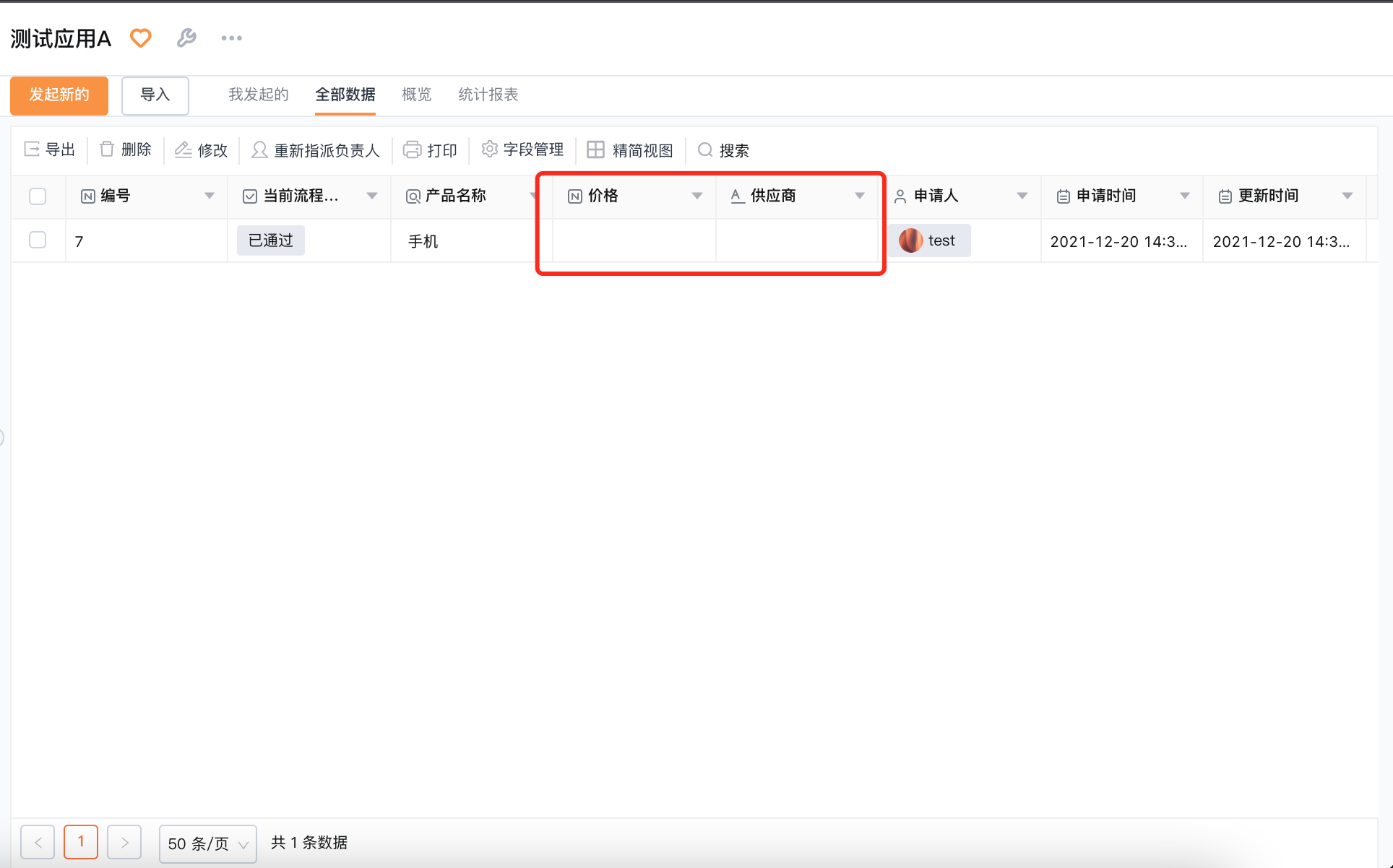Select page 1 in pagination
This screenshot has width=1393, height=868.
81,842
